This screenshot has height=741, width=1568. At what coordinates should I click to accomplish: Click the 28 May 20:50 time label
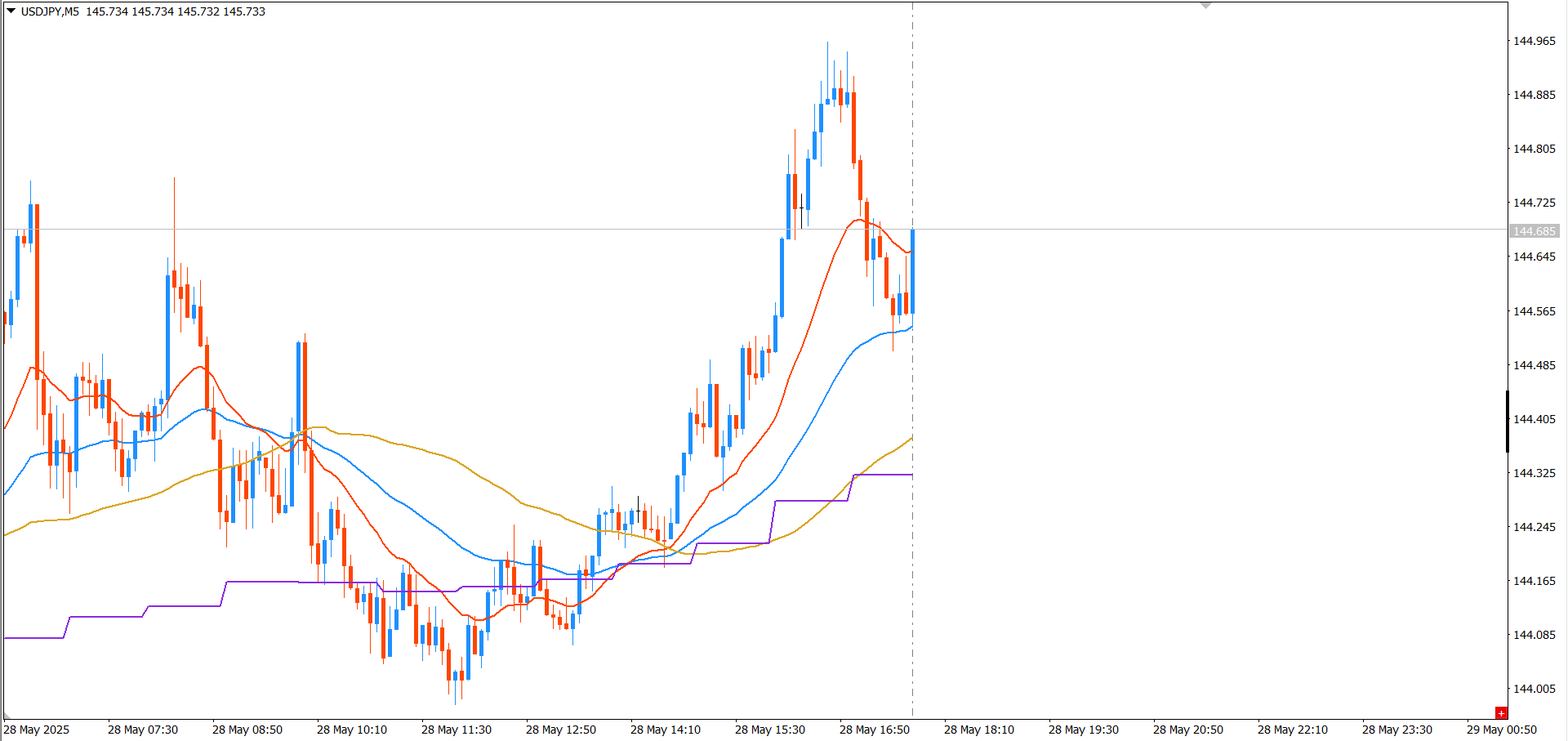(x=1187, y=730)
